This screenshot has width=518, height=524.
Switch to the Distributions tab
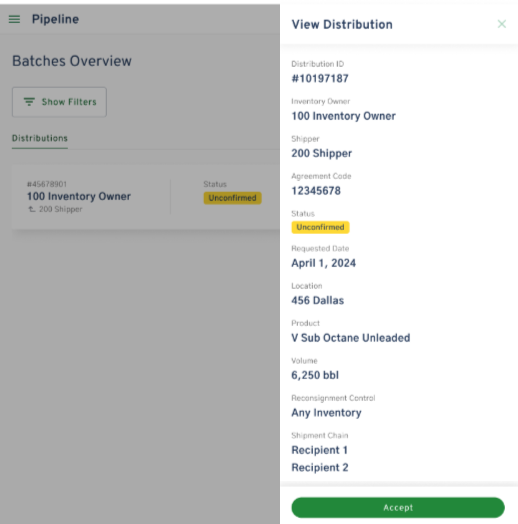(40, 138)
